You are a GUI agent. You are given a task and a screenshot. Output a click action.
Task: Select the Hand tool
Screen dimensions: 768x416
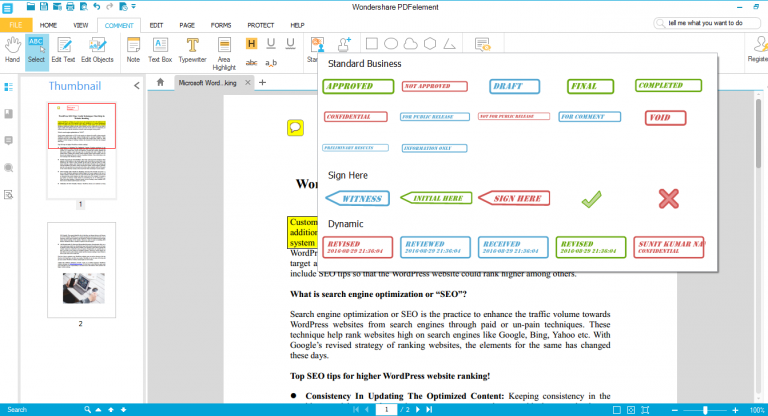tap(12, 49)
